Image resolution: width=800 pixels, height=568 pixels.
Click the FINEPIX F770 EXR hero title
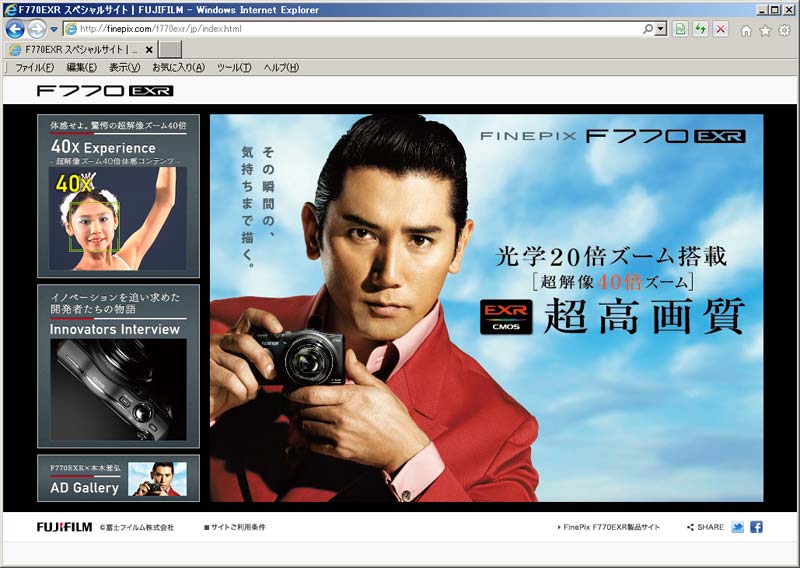pyautogui.click(x=613, y=136)
